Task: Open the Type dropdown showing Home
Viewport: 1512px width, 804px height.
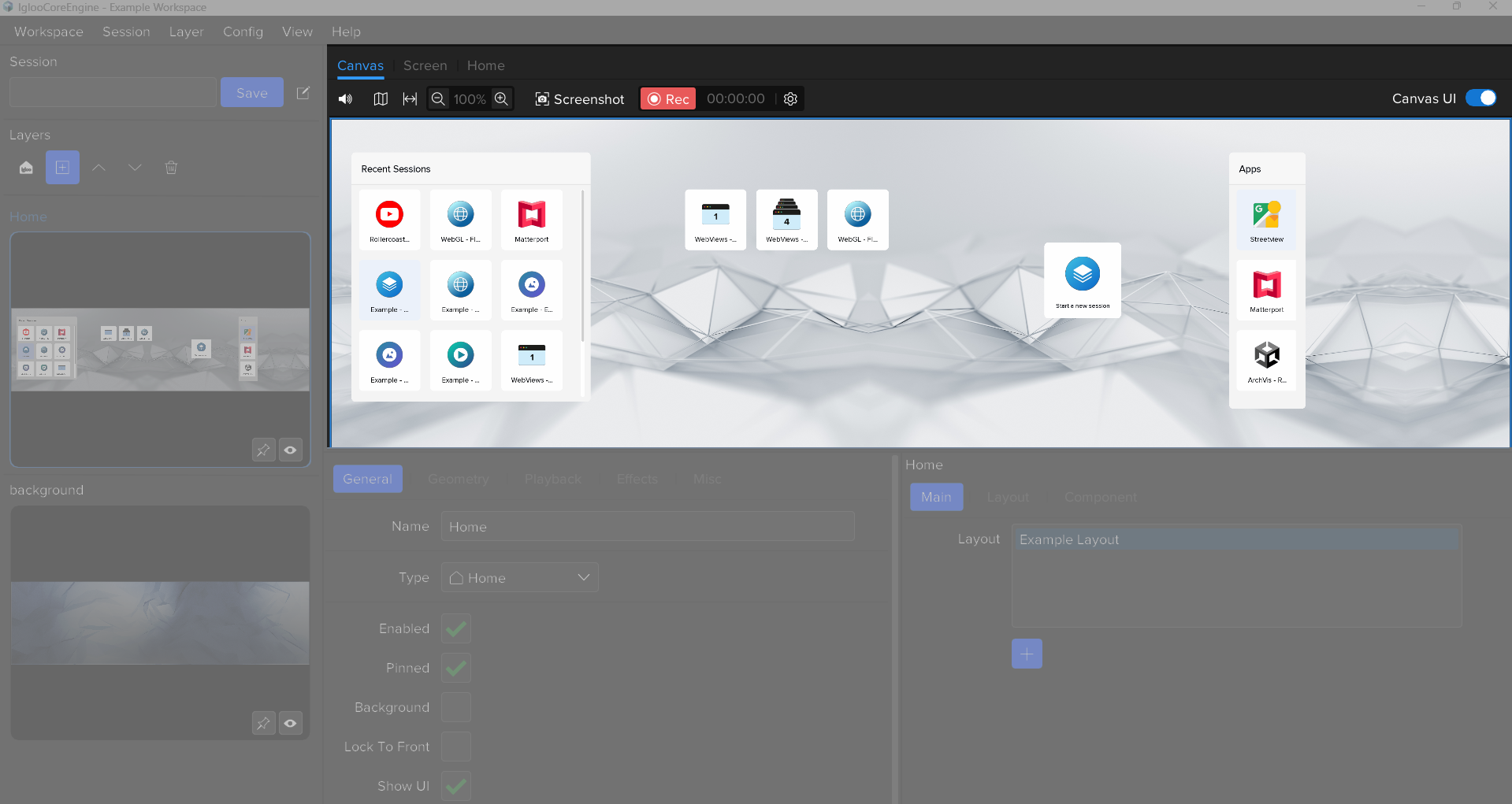Action: pos(520,577)
